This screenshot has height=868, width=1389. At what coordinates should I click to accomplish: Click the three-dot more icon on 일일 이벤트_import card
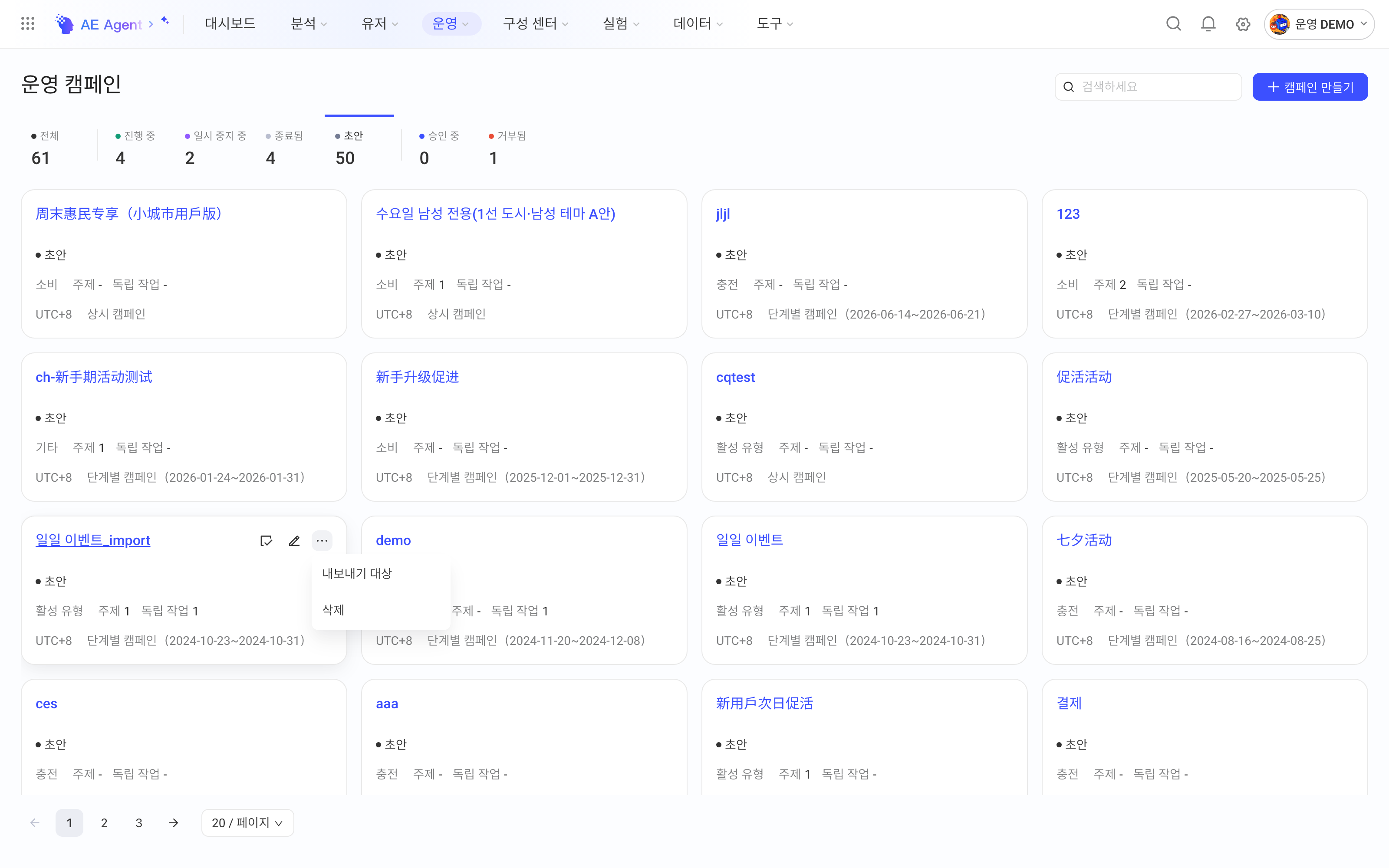(x=322, y=541)
